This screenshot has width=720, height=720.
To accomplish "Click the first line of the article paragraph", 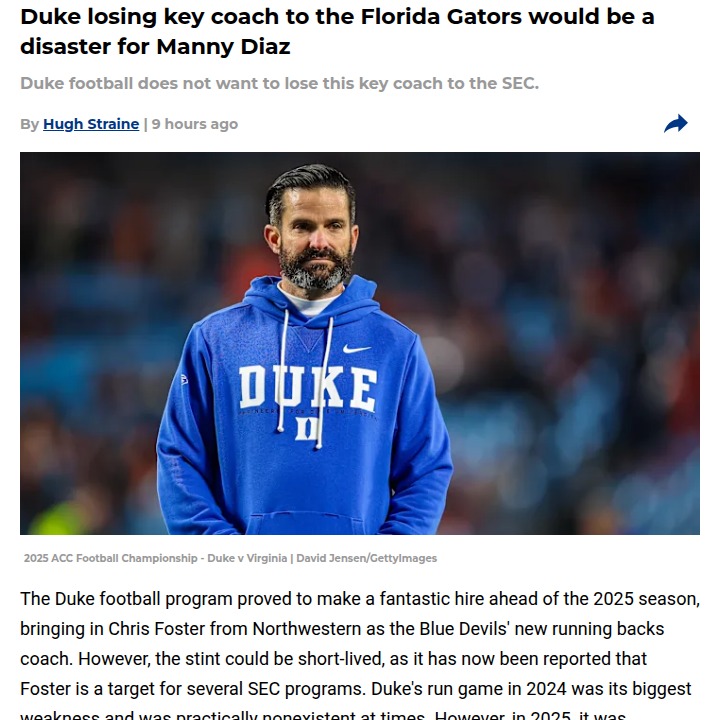I will pos(360,599).
